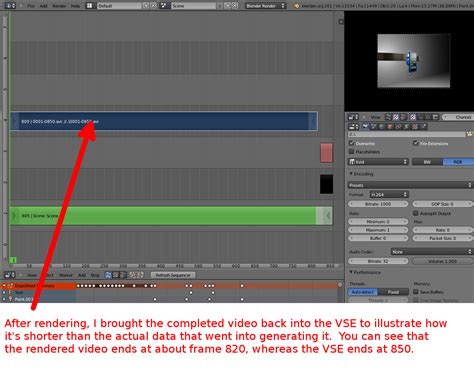
Task: Click the render preview image thumbnail
Action: (413, 61)
